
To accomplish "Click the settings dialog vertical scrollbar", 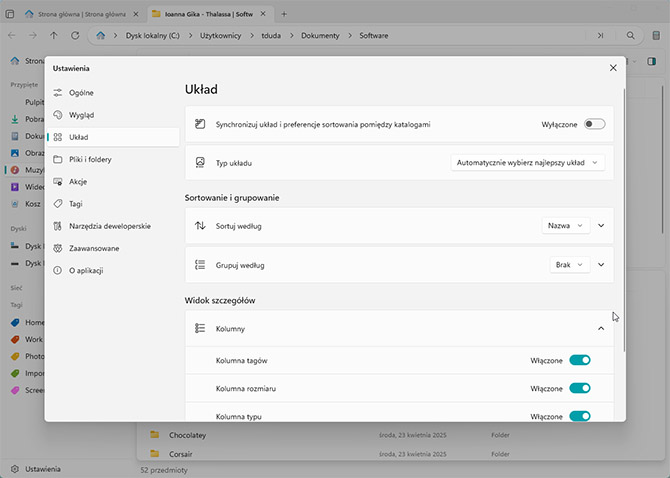I will point(625,220).
